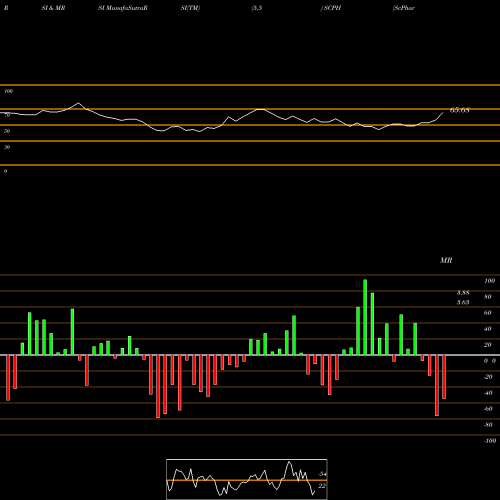Viewport: 500px width, 500px height.
Task: Click the 40 label on MR axis
Action: coord(488,329)
